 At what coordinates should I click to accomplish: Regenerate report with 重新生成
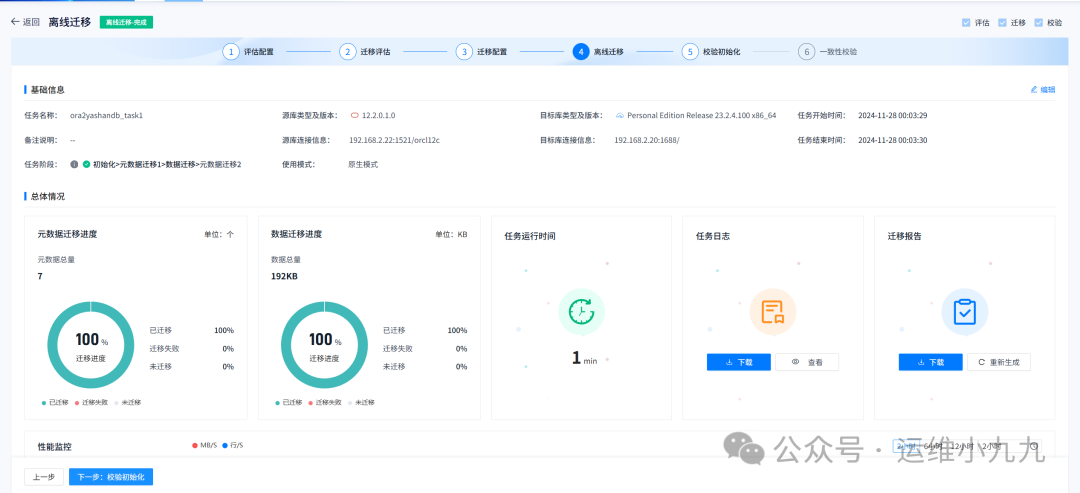[999, 362]
